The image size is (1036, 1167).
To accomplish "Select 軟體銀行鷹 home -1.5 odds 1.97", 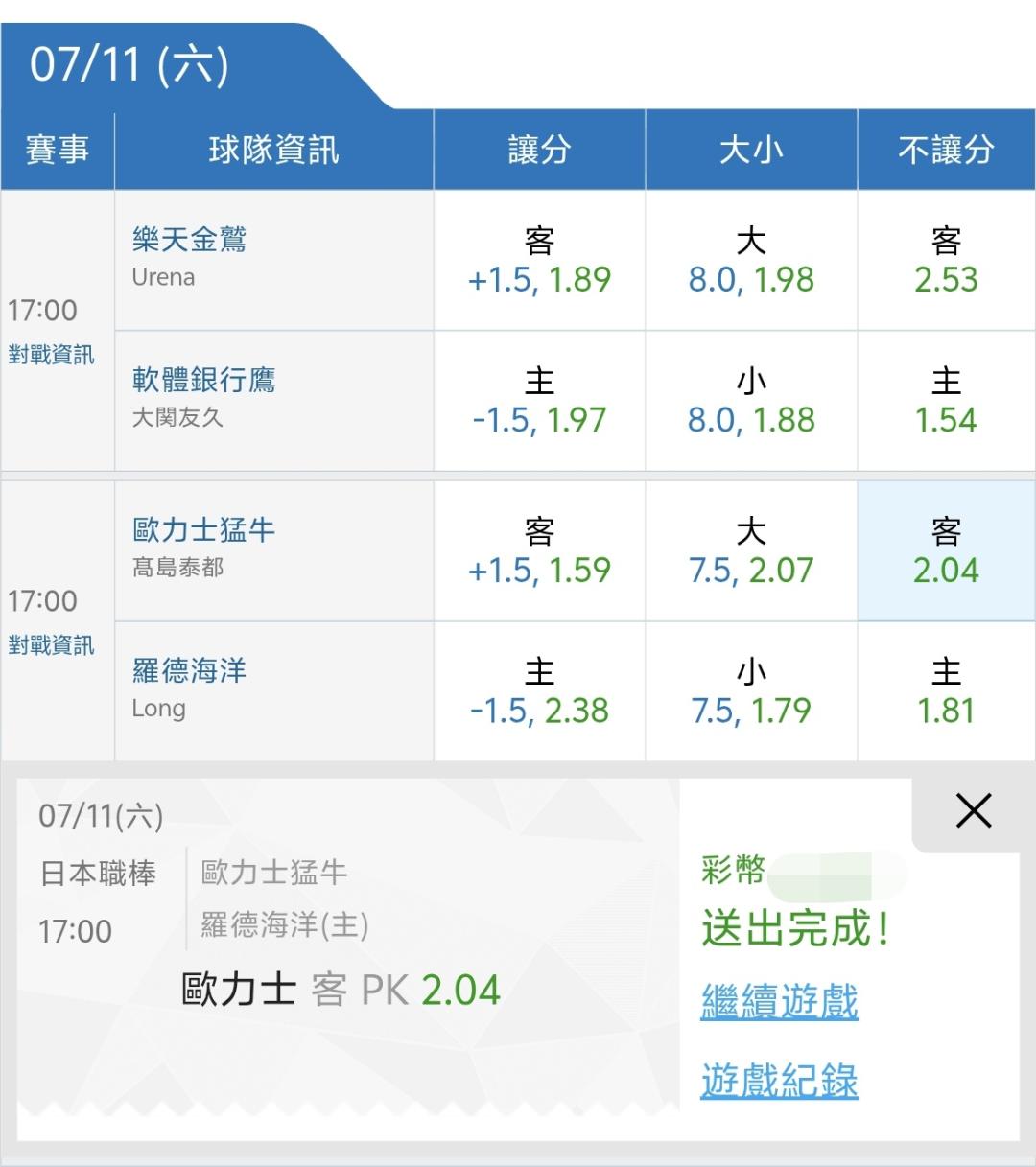I will click(539, 401).
